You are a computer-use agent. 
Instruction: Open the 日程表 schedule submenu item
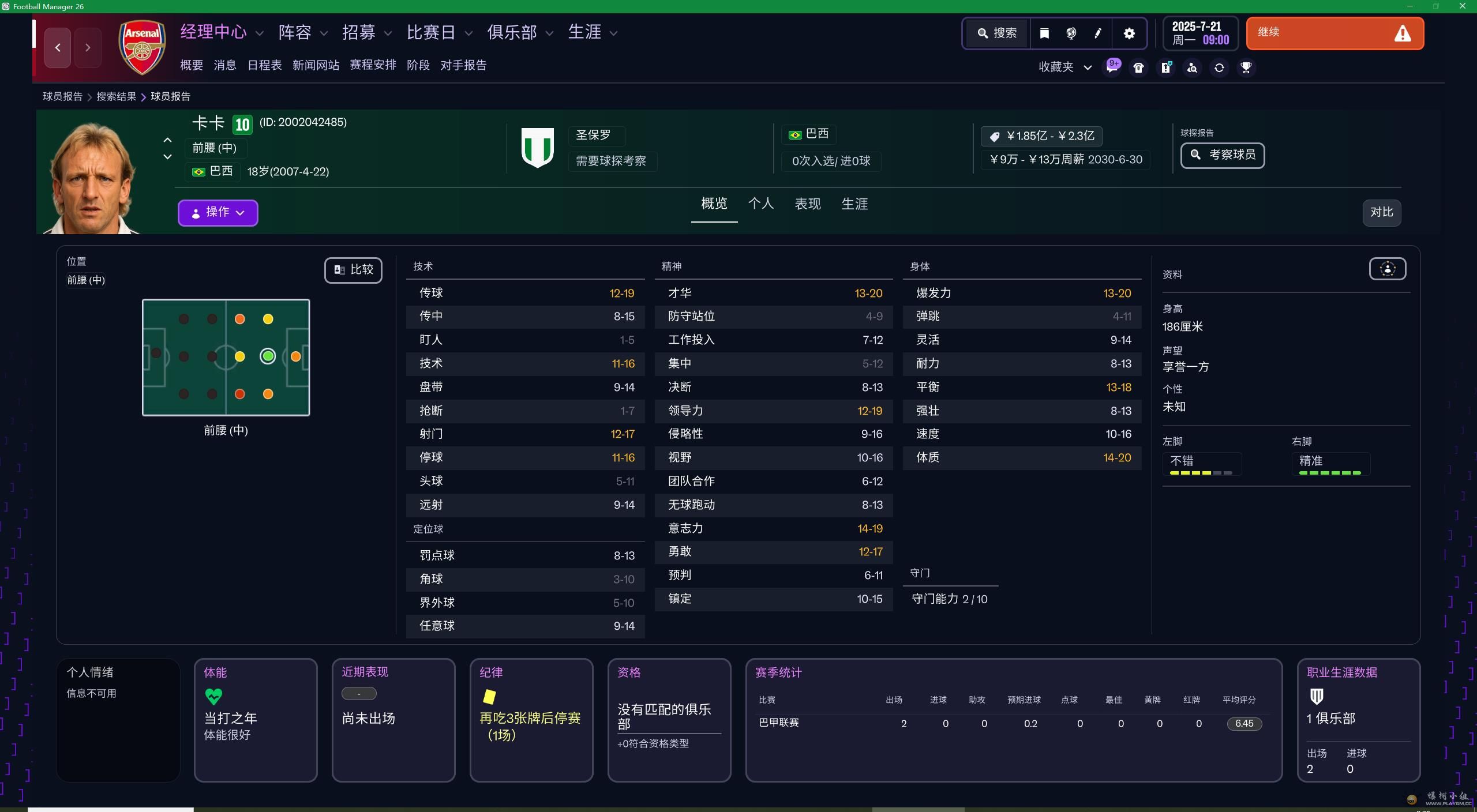[x=264, y=65]
